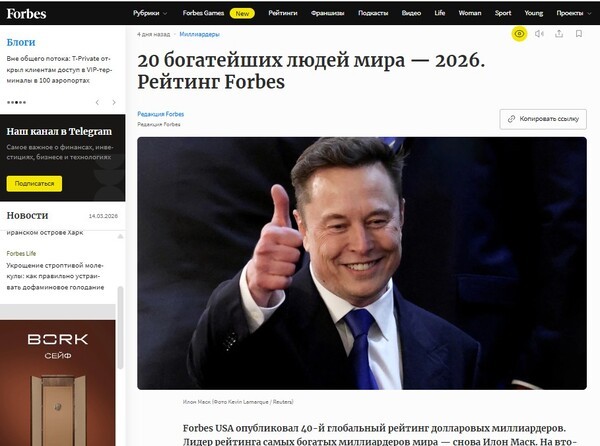Open the Подкасты section
Screen dimensions: 600x446
[372, 13]
